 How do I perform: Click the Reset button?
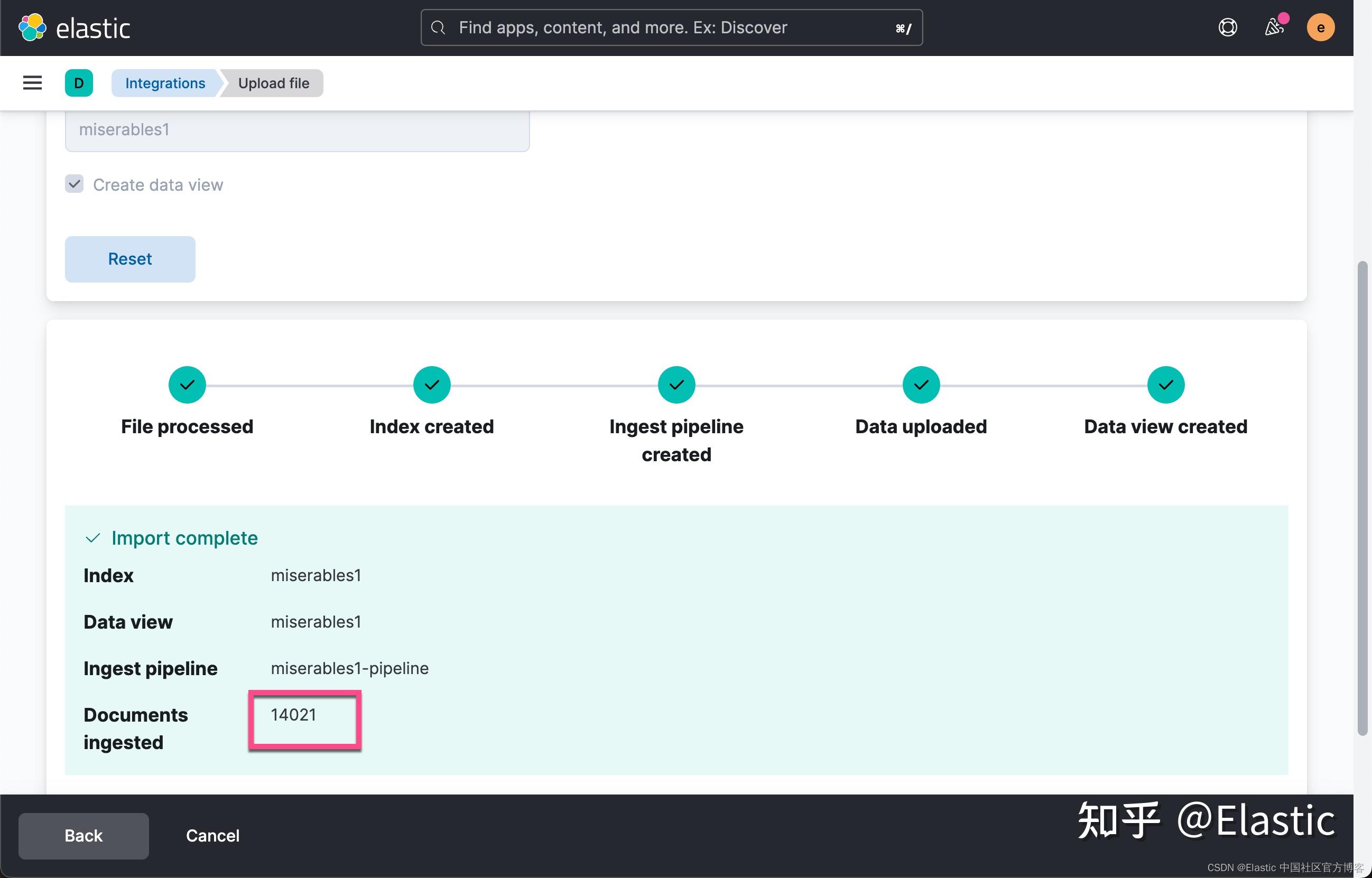coord(130,259)
